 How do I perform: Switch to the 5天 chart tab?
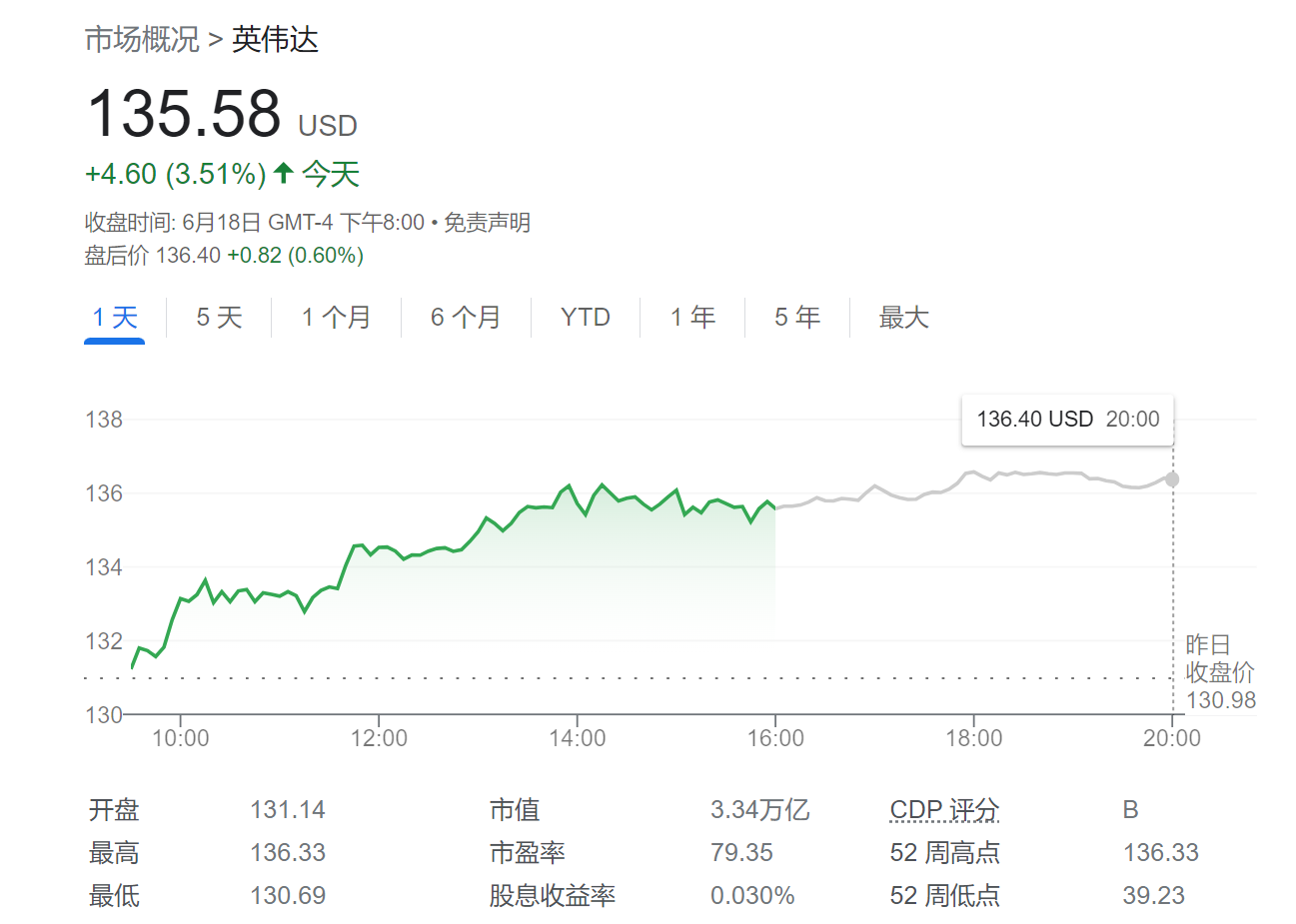point(216,317)
